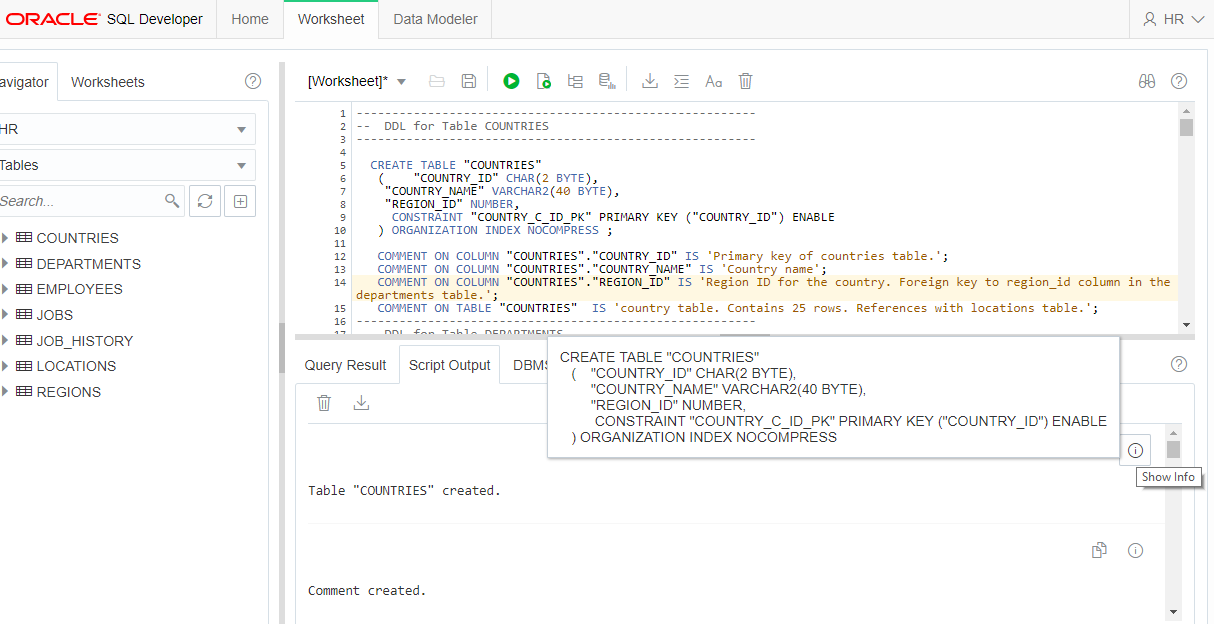Viewport: 1214px width, 624px height.
Task: Click the script output scrollbar down arrow
Action: (1173, 611)
